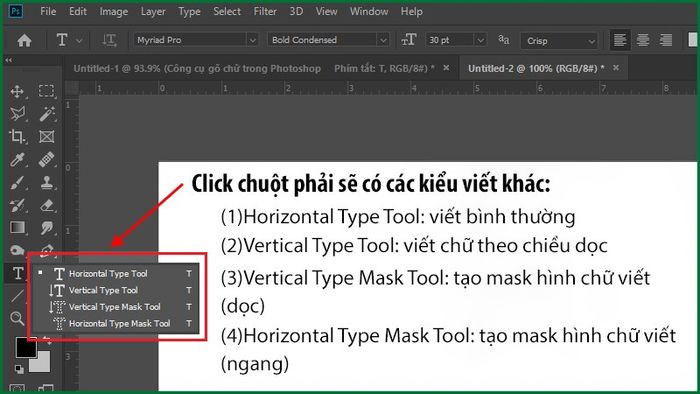Viewport: 700px width, 394px height.
Task: Switch to the Untitled-2 document tab
Action: (536, 68)
